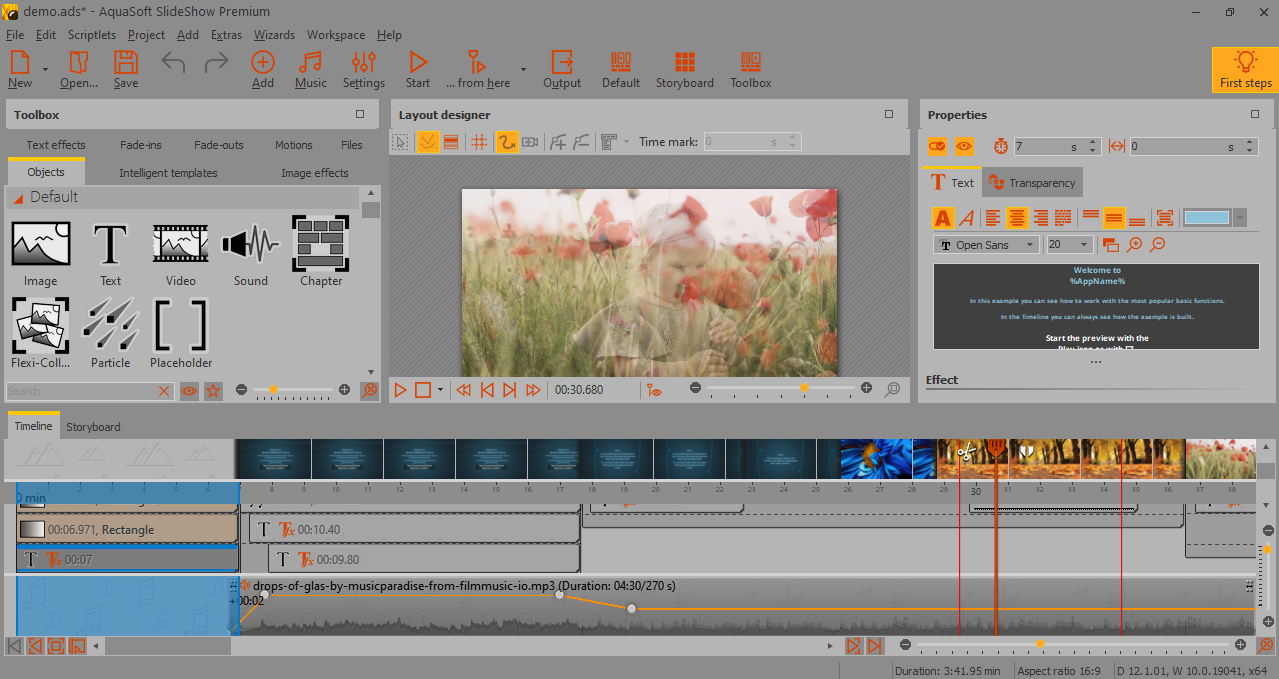
Task: Open the File menu
Action: pos(15,34)
